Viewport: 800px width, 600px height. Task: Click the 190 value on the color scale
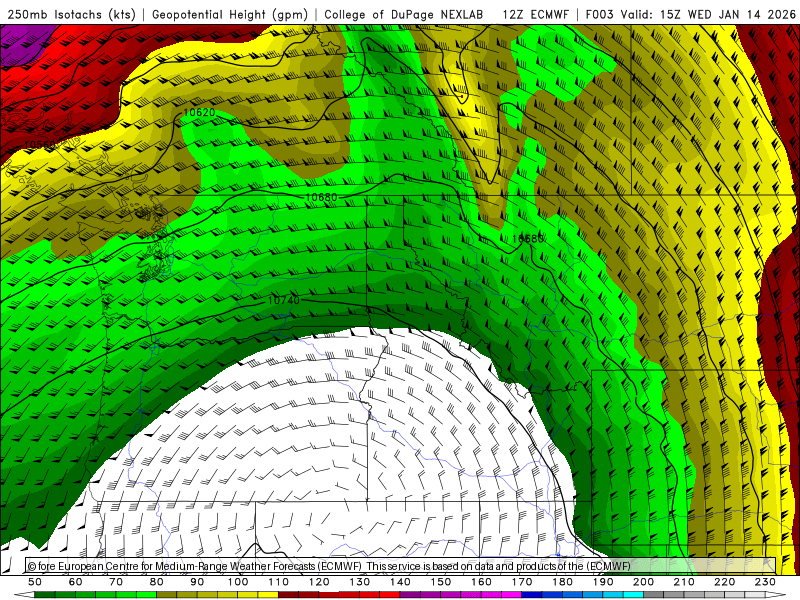603,582
